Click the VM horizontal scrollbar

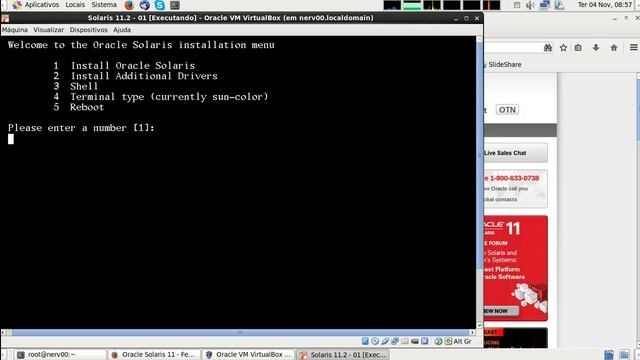coord(240,333)
